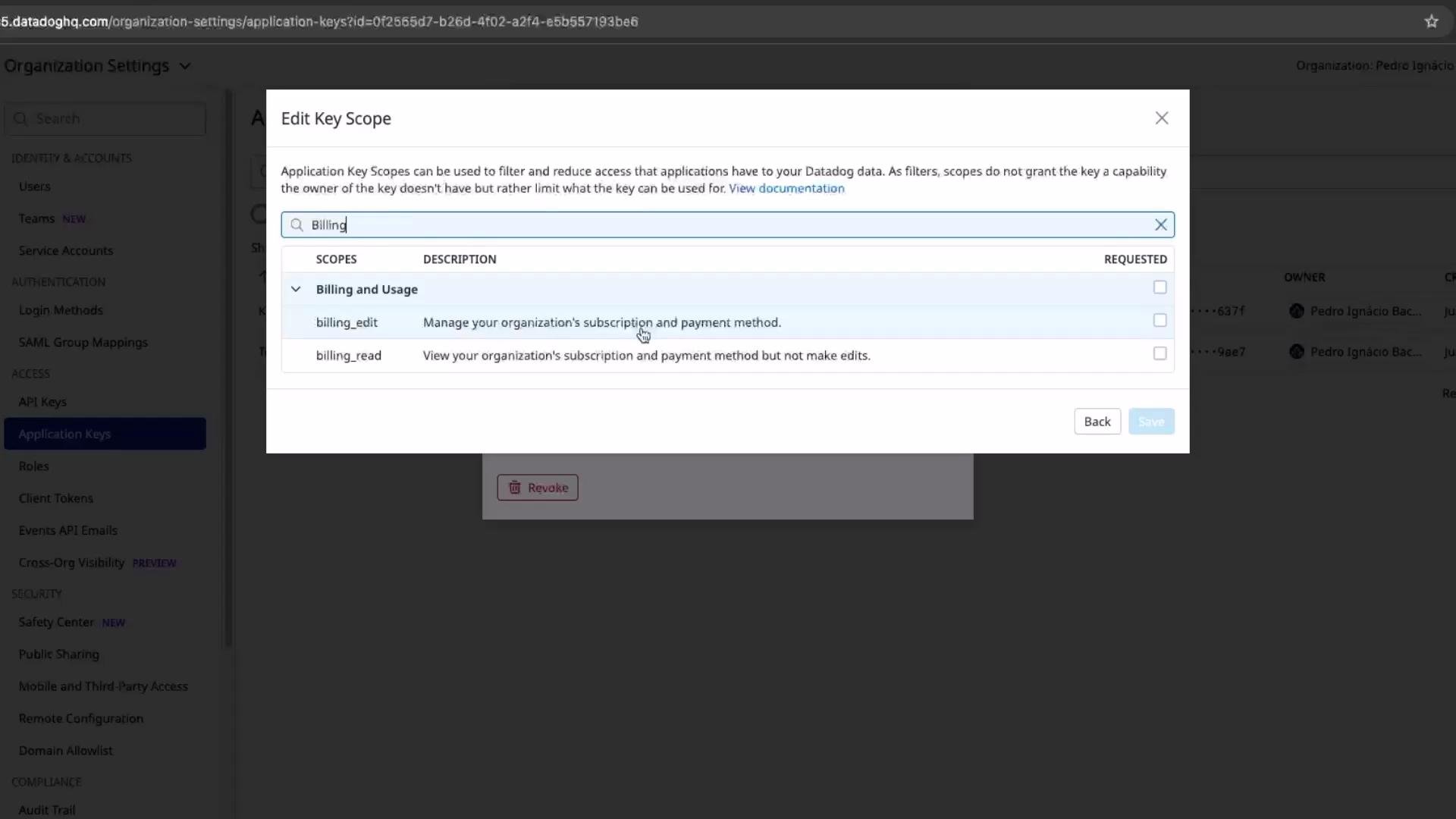Open the View documentation link
Viewport: 1456px width, 819px height.
pos(786,188)
